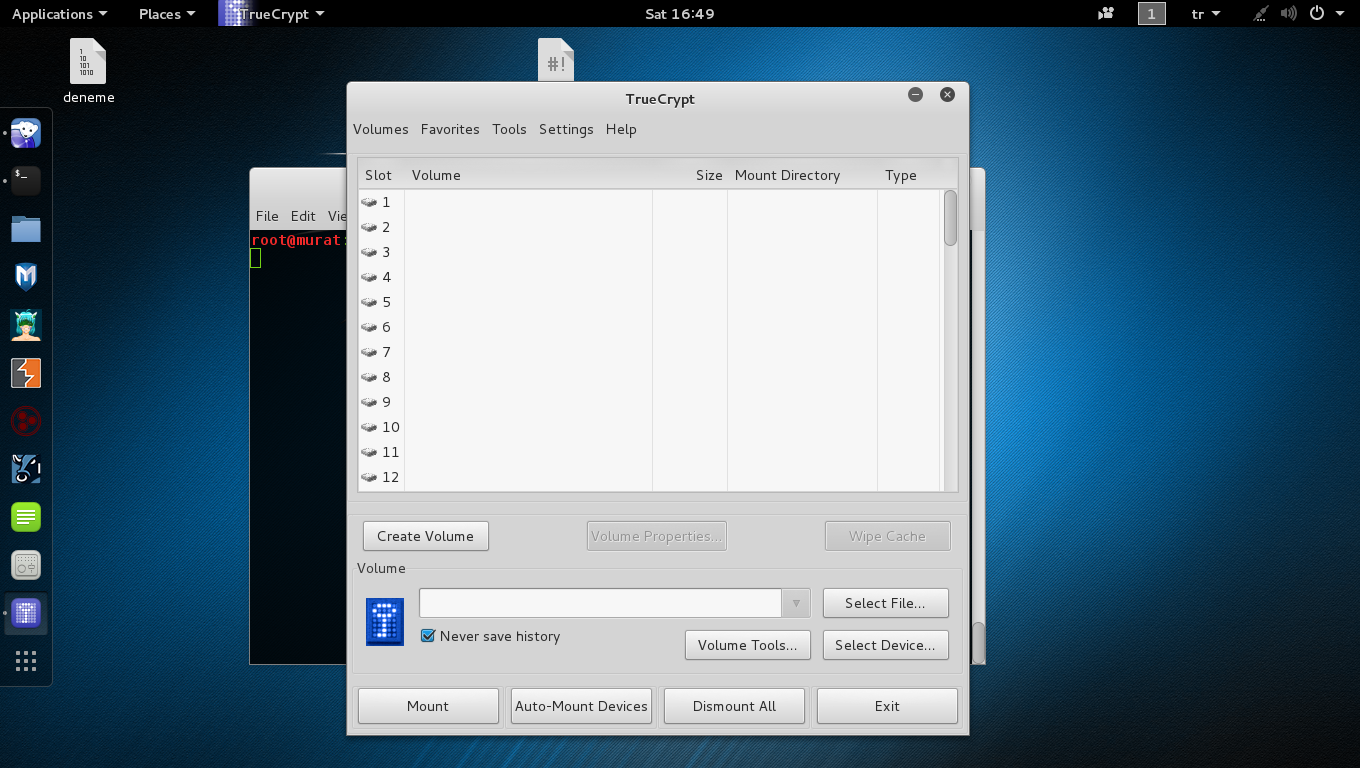This screenshot has width=1360, height=768.
Task: Open the Files folder icon in dock
Action: [x=26, y=229]
